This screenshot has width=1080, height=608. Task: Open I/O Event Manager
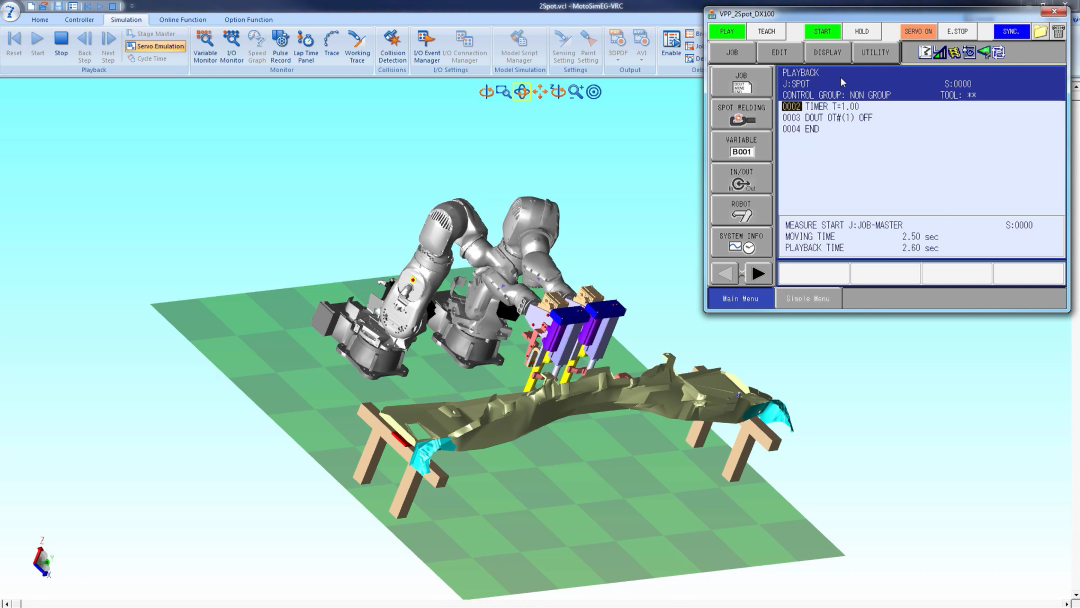pyautogui.click(x=426, y=46)
